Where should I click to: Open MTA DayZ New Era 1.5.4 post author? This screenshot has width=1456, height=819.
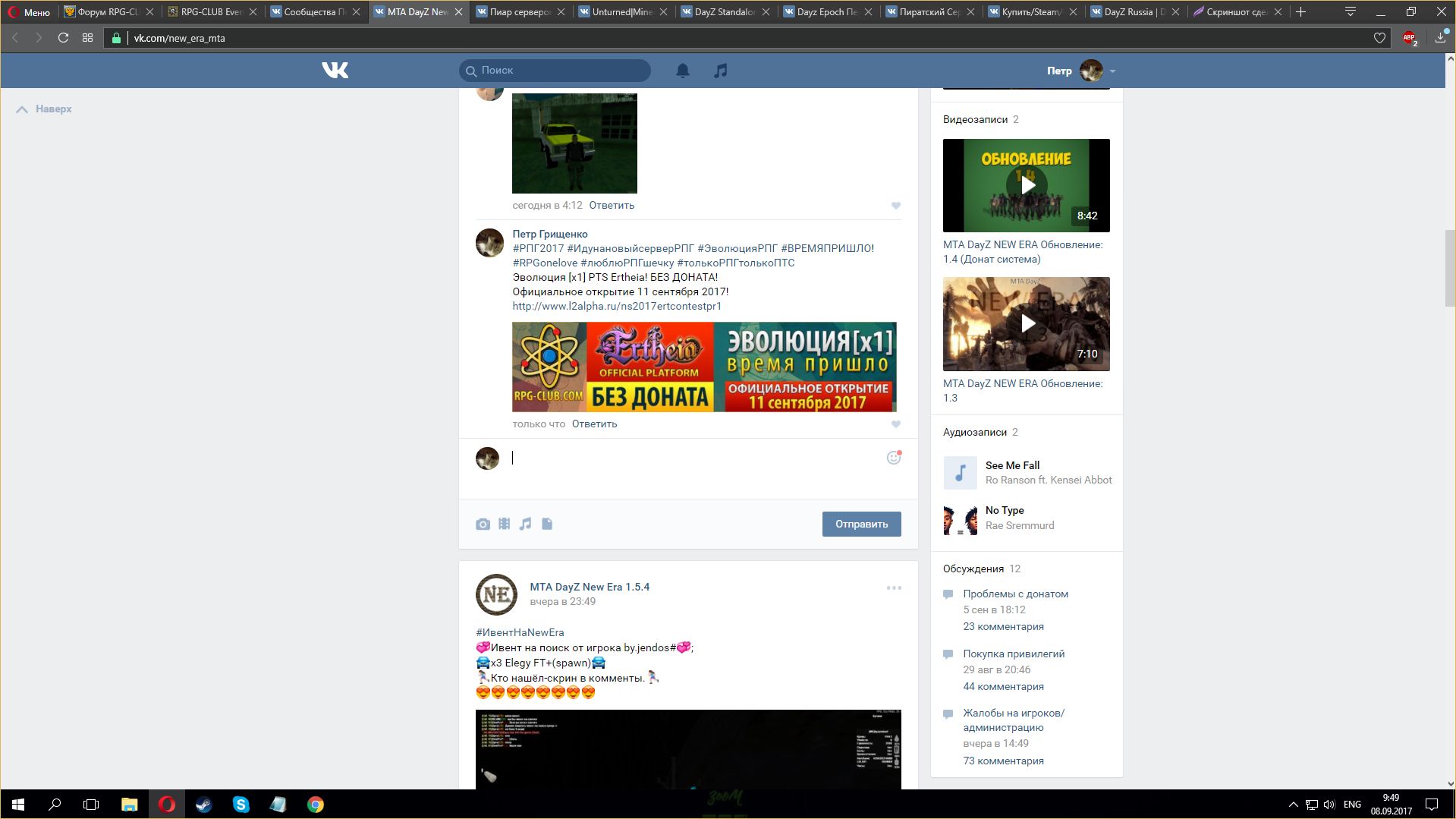coord(590,587)
